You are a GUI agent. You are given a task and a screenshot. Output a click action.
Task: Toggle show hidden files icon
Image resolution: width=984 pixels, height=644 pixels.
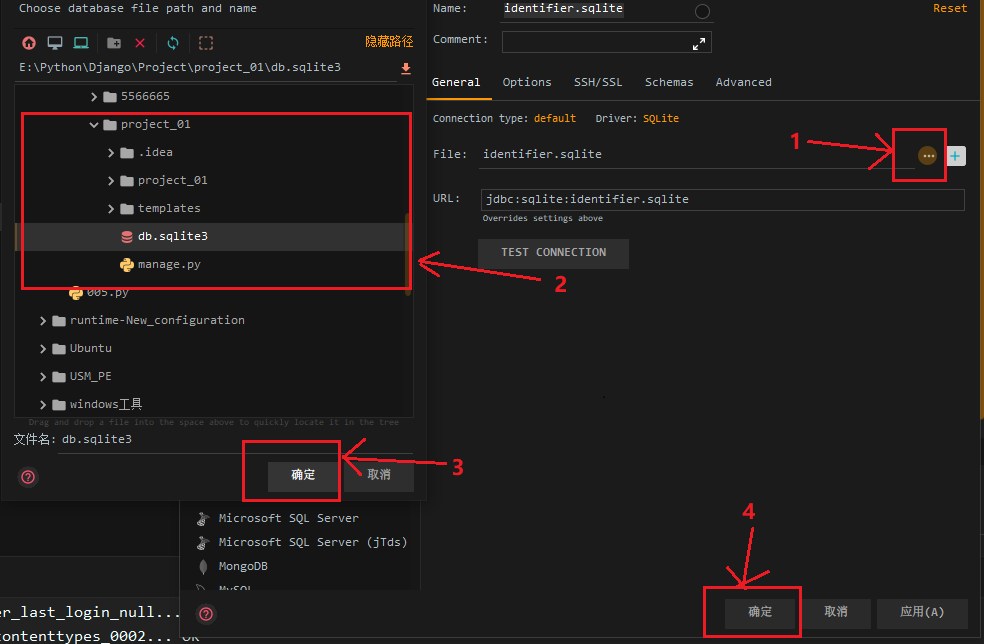pos(206,43)
